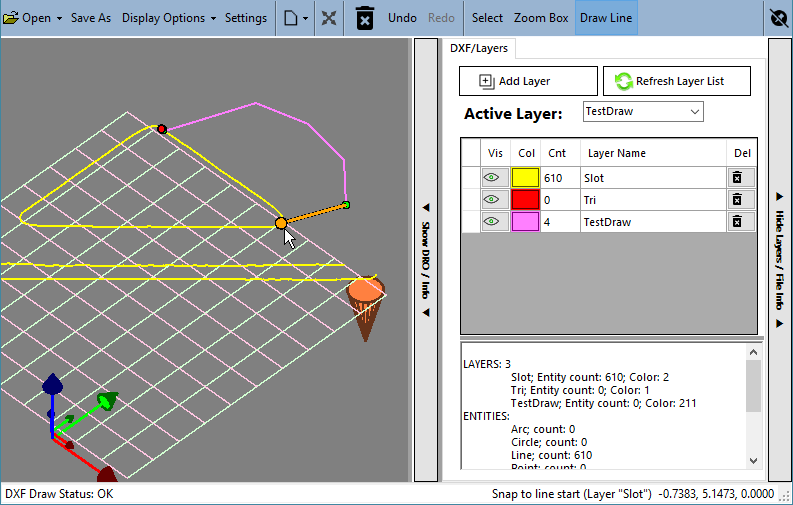Click the toolbar trash delete icon
Screen dimensions: 793x505
(x=365, y=18)
